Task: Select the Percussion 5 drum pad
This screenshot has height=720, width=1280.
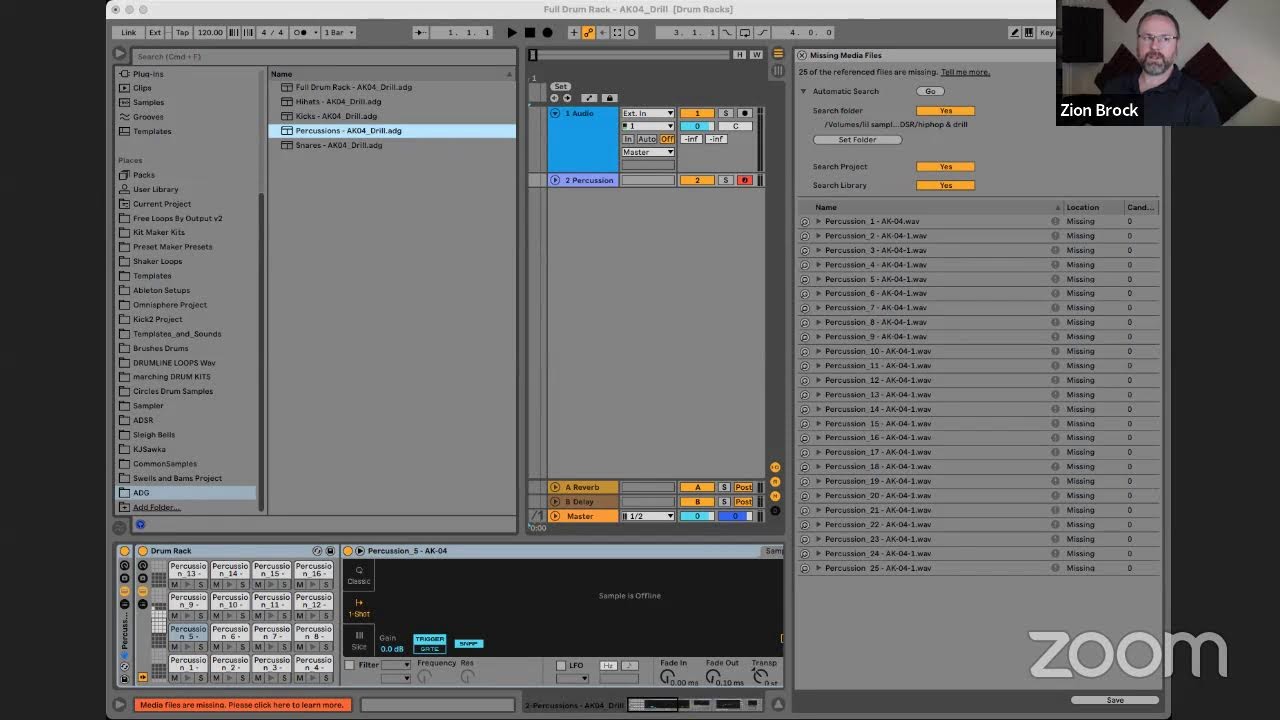Action: (187, 630)
